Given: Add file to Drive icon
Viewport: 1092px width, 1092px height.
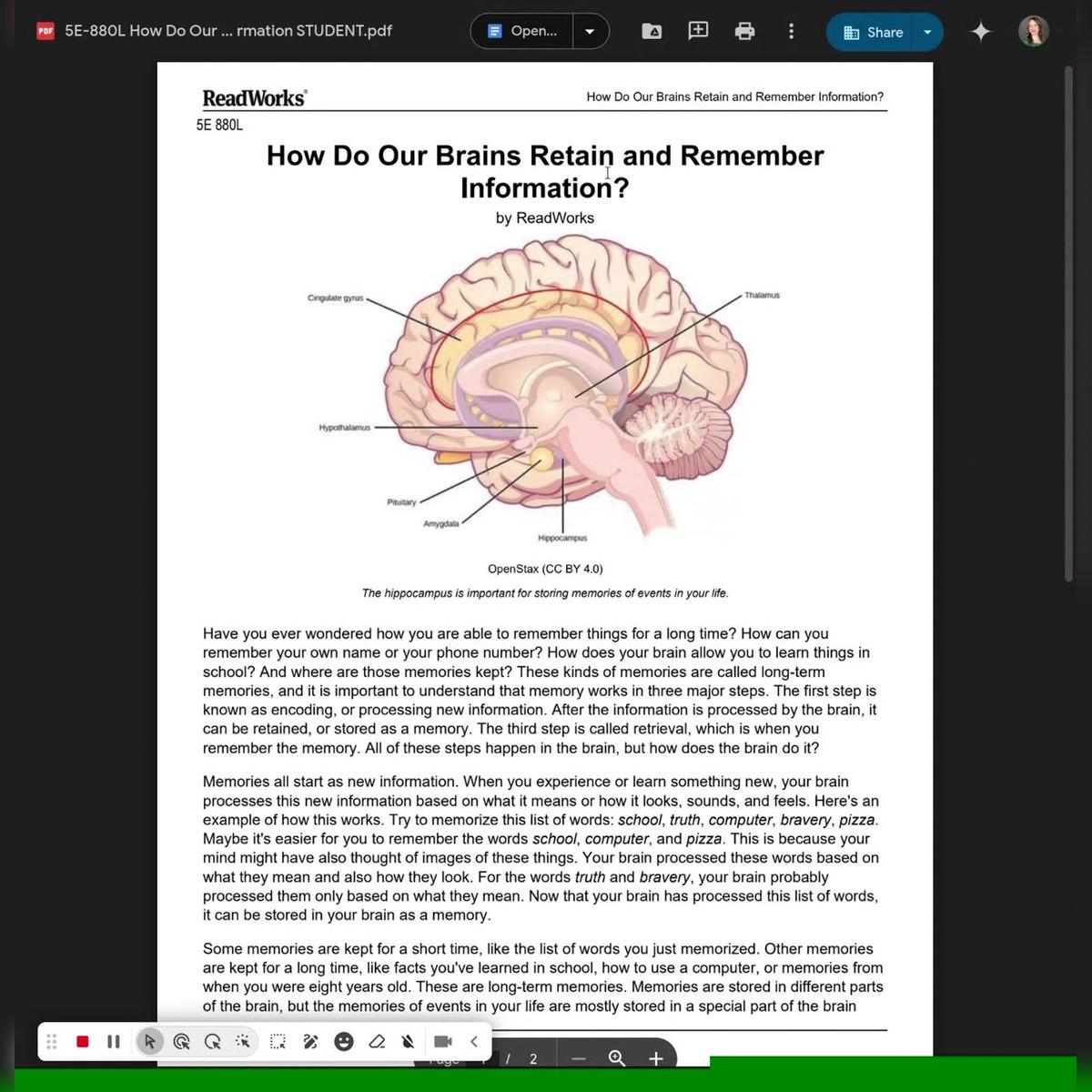Looking at the screenshot, I should pos(652,32).
